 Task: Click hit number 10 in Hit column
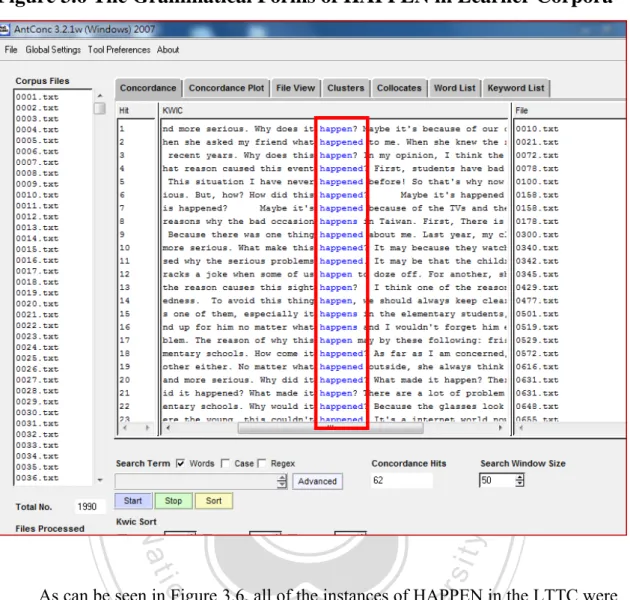tap(125, 248)
